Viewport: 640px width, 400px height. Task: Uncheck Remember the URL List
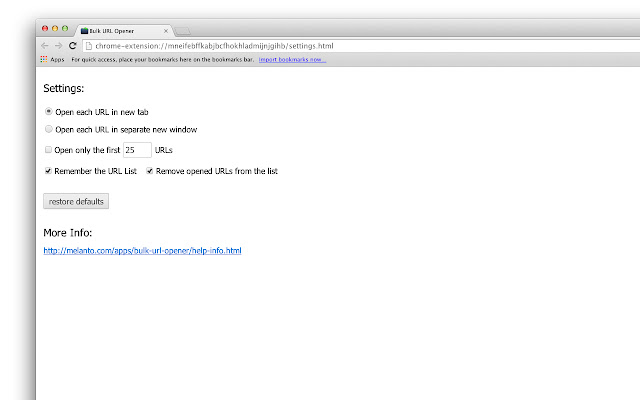click(48, 171)
